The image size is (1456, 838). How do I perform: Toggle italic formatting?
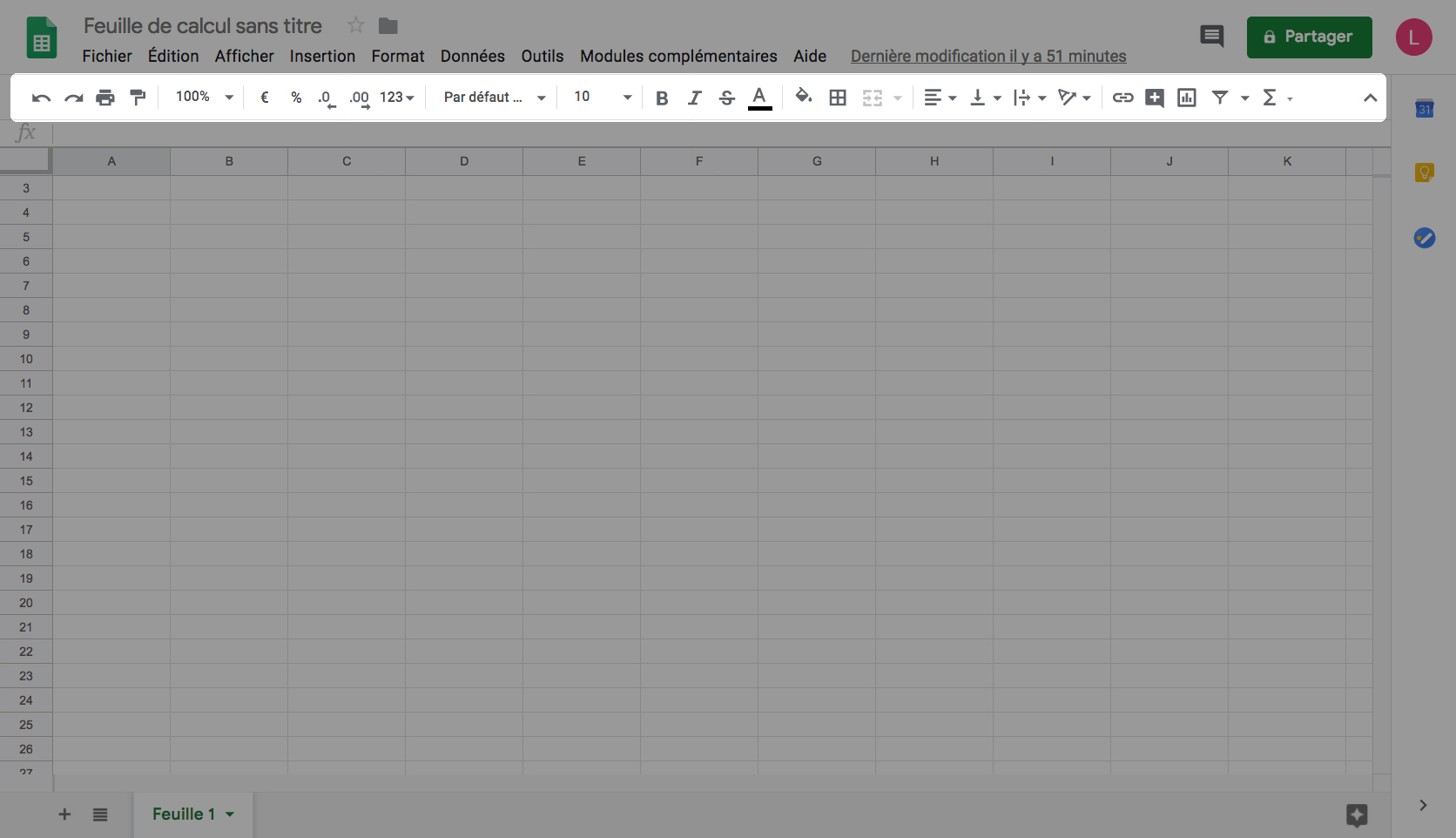pos(694,98)
